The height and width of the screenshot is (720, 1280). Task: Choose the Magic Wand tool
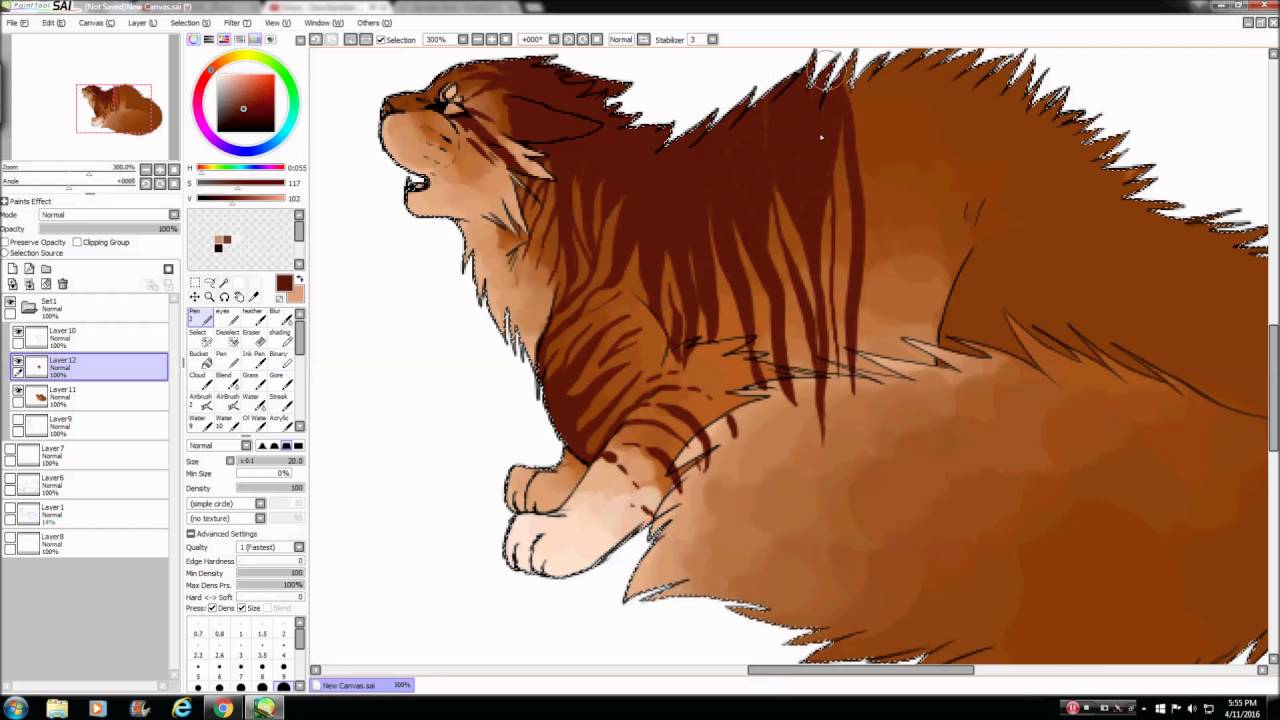coord(224,283)
